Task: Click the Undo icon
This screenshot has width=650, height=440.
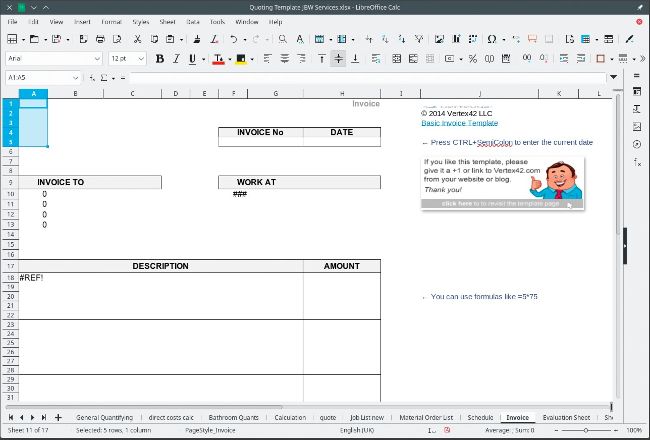Action: pos(233,39)
